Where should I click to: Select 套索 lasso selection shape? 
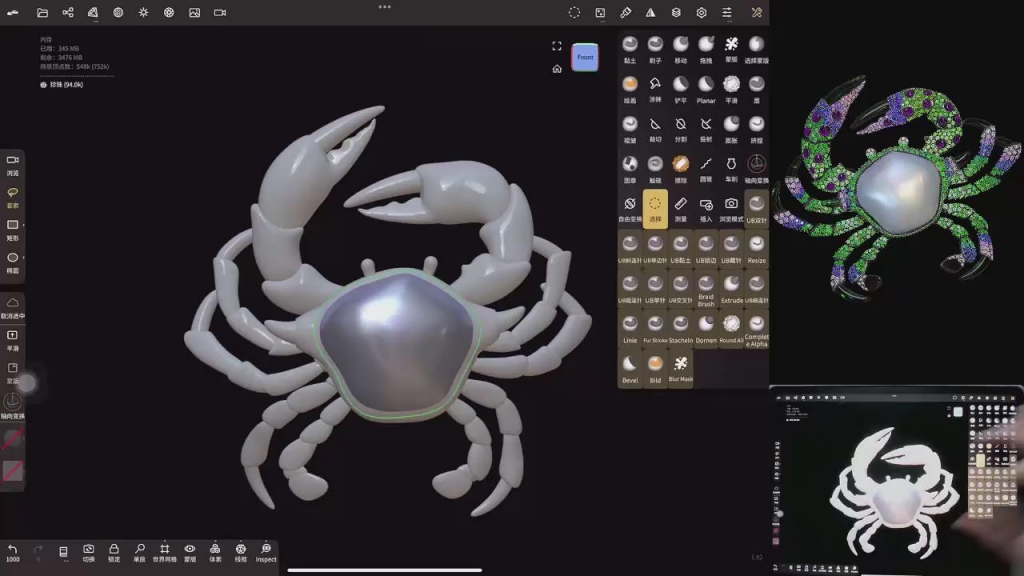(x=12, y=197)
